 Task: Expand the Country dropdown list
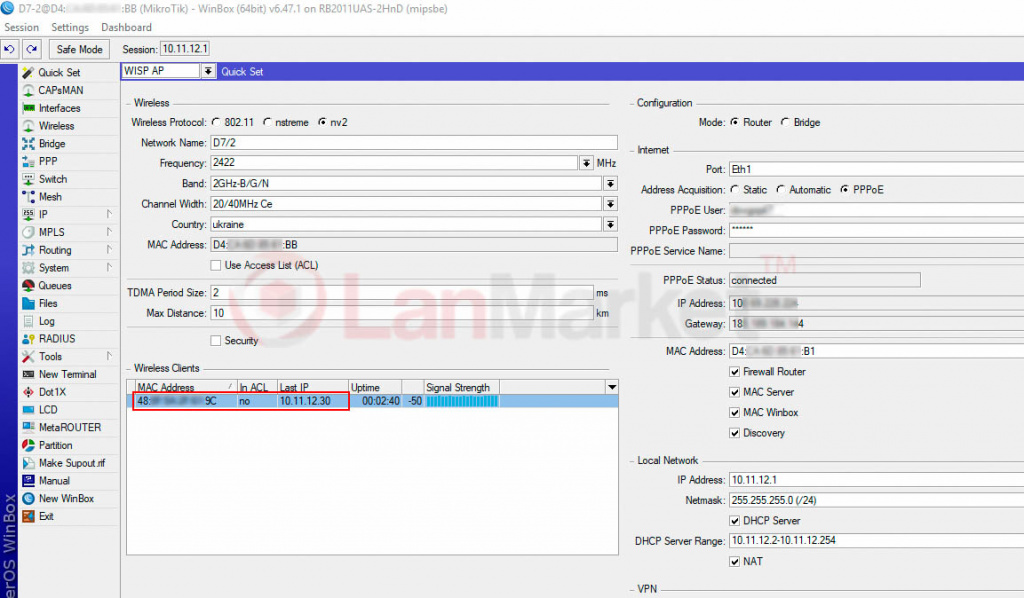tap(610, 224)
